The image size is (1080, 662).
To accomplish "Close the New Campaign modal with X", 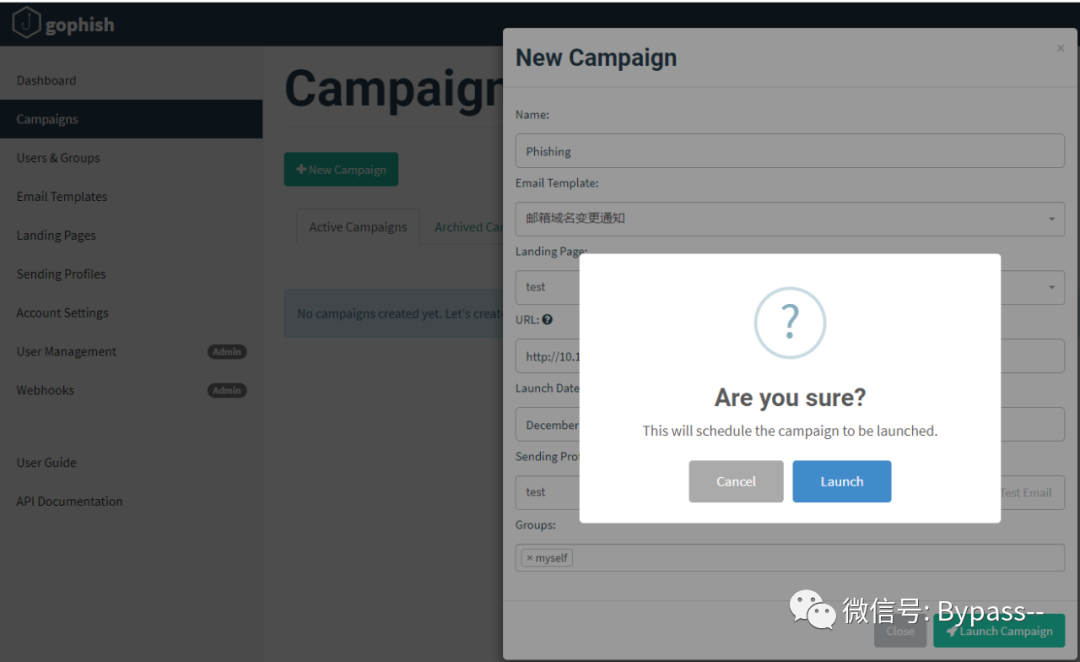I will click(x=1060, y=48).
